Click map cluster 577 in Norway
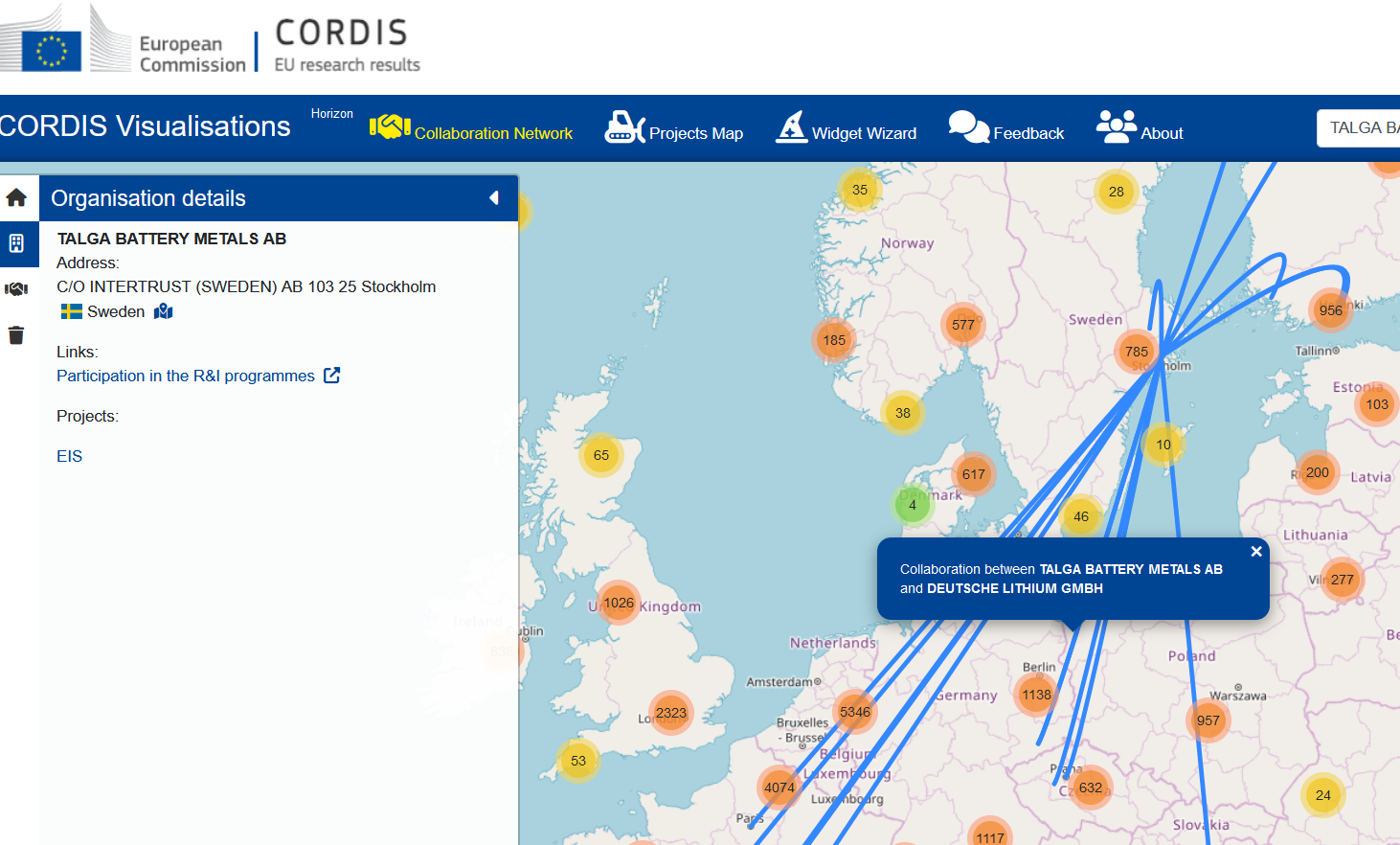Screen dimensions: 1400x845 (x=963, y=325)
